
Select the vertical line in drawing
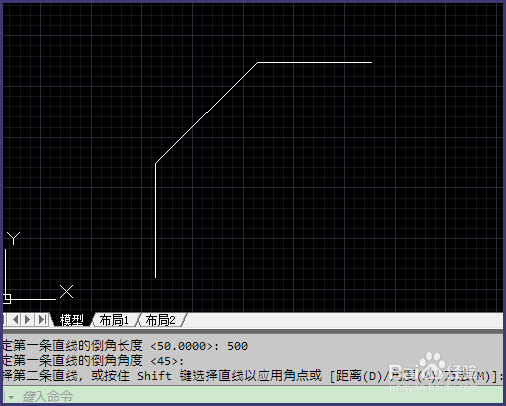click(155, 220)
